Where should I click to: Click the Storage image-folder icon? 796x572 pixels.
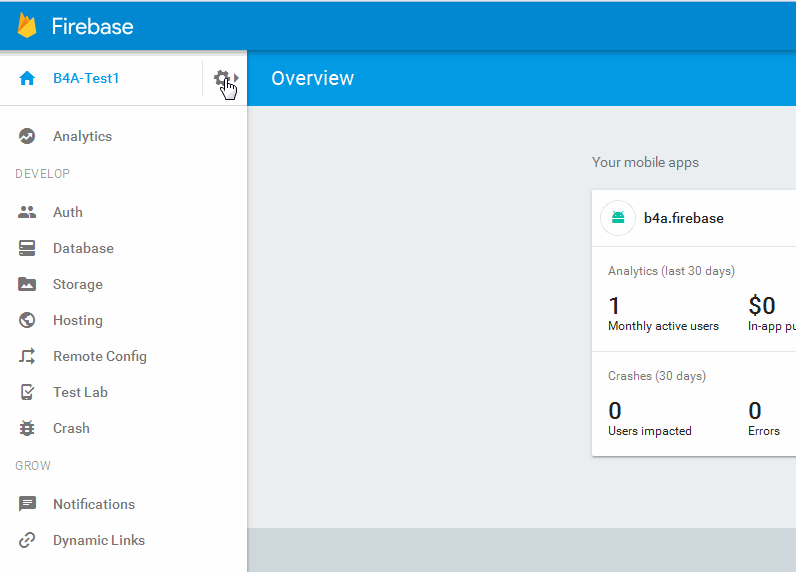[x=27, y=284]
